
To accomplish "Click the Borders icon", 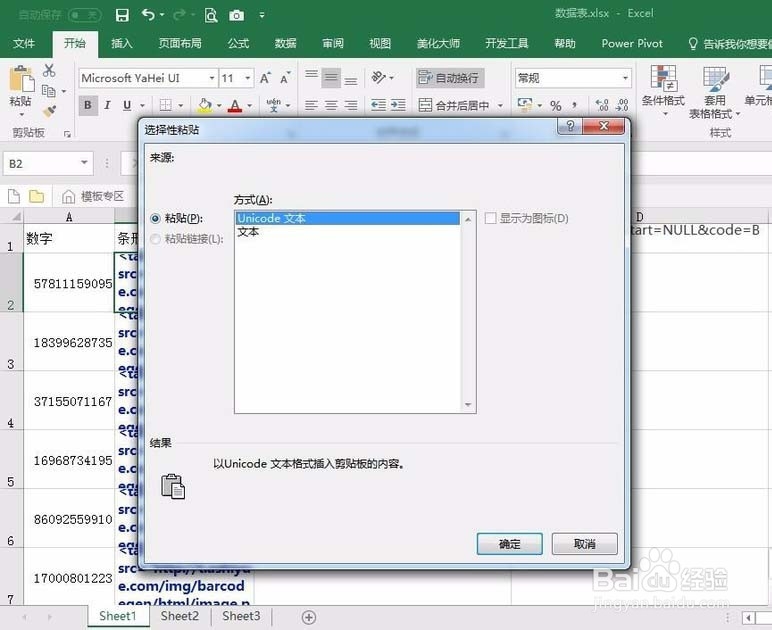I will (166, 105).
